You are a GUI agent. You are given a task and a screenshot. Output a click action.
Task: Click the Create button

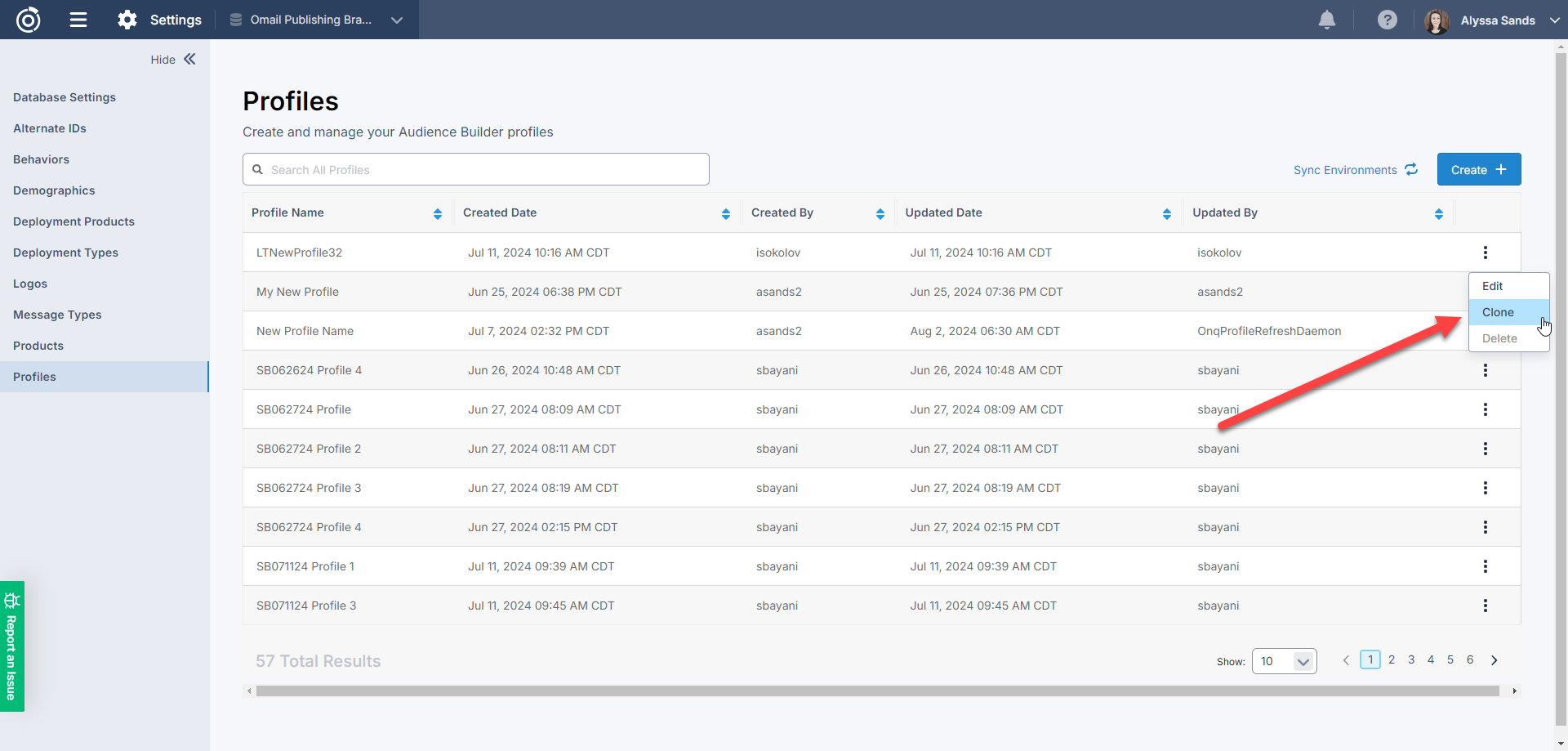[1478, 170]
